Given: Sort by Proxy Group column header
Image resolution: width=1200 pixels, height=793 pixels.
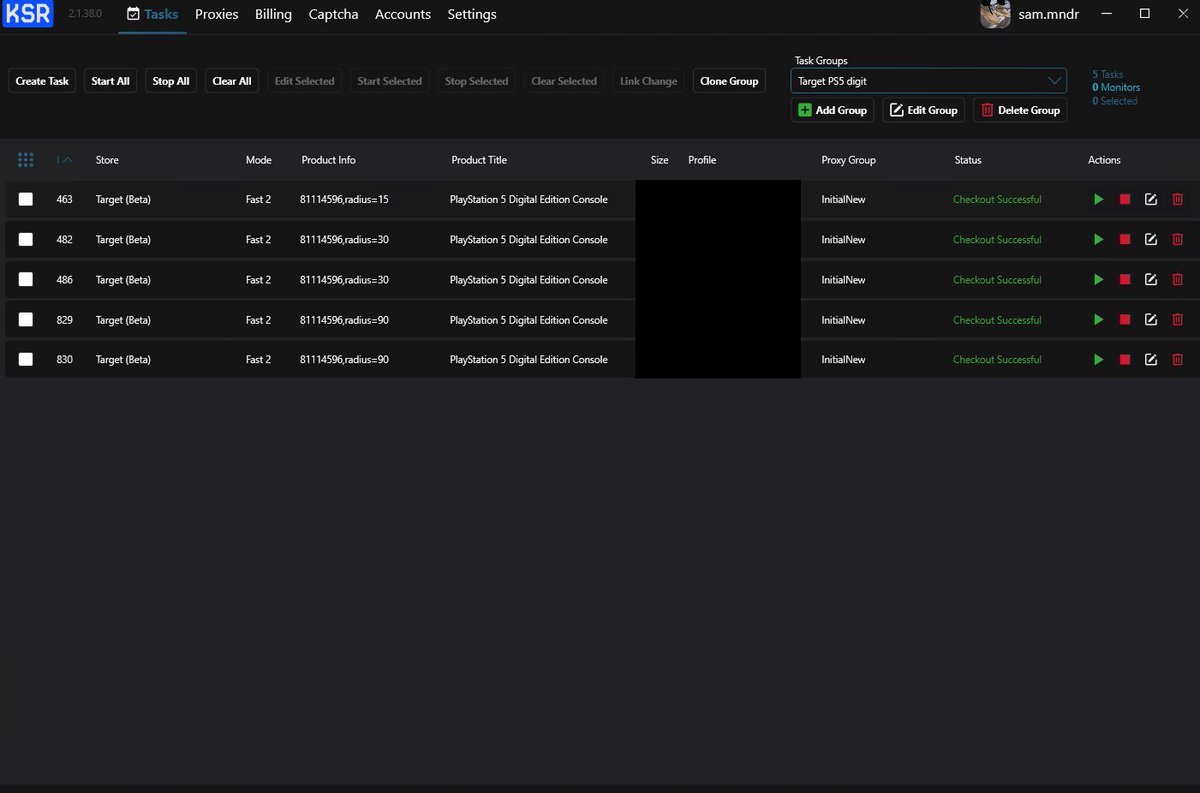Looking at the screenshot, I should coord(848,160).
